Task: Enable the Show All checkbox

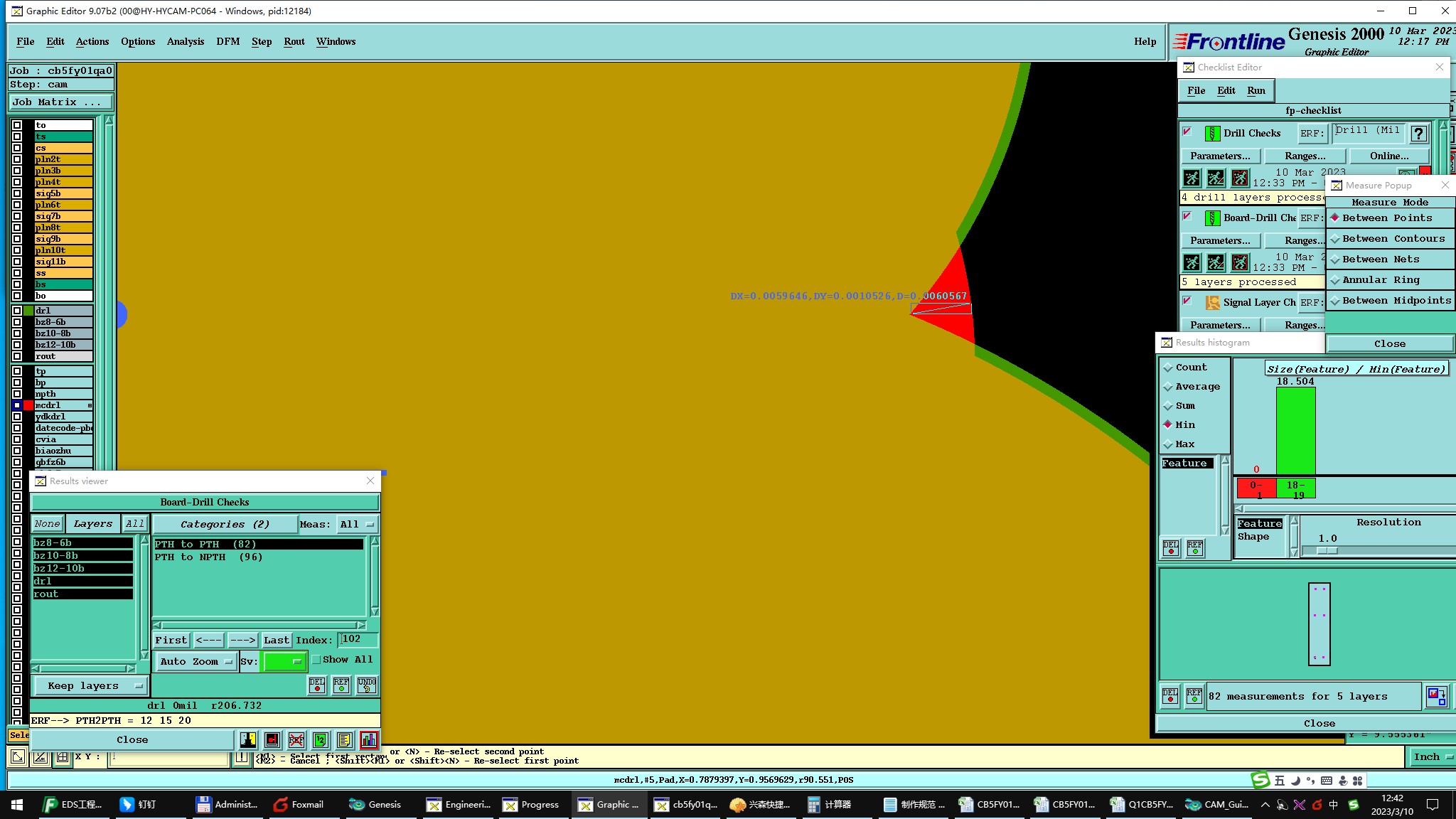Action: click(317, 660)
